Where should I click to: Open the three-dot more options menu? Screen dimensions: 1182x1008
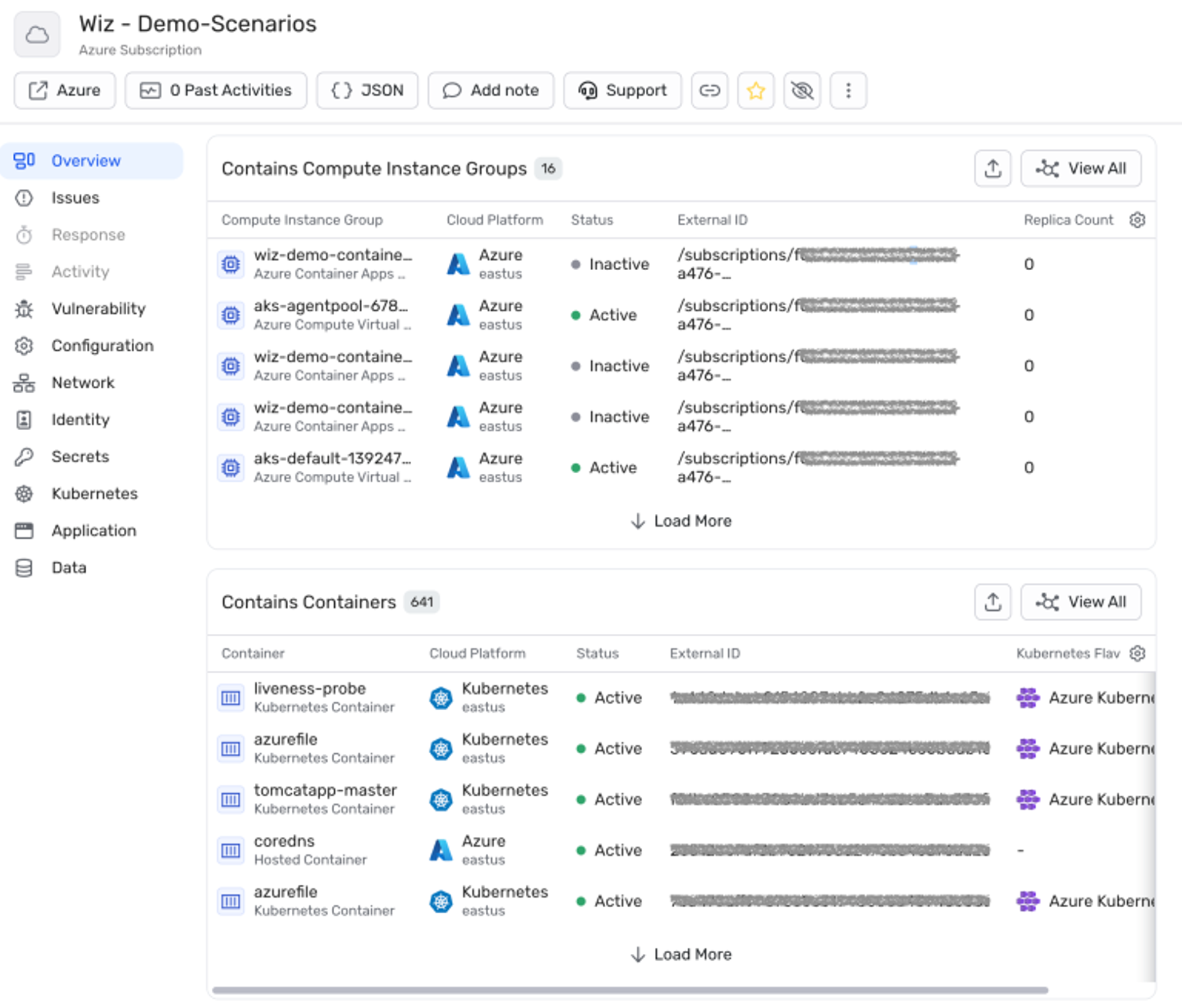tap(848, 90)
